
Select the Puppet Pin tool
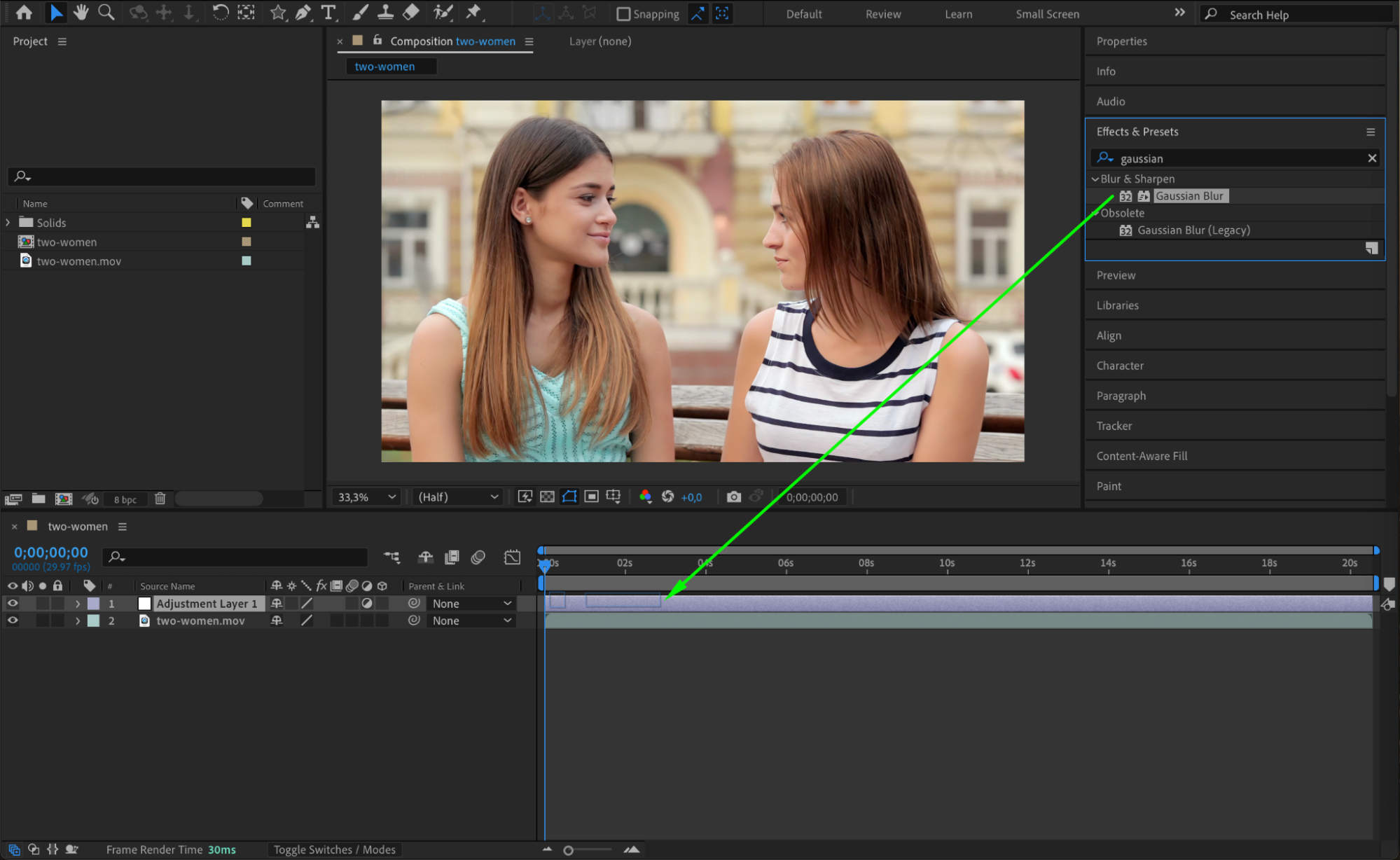point(474,12)
